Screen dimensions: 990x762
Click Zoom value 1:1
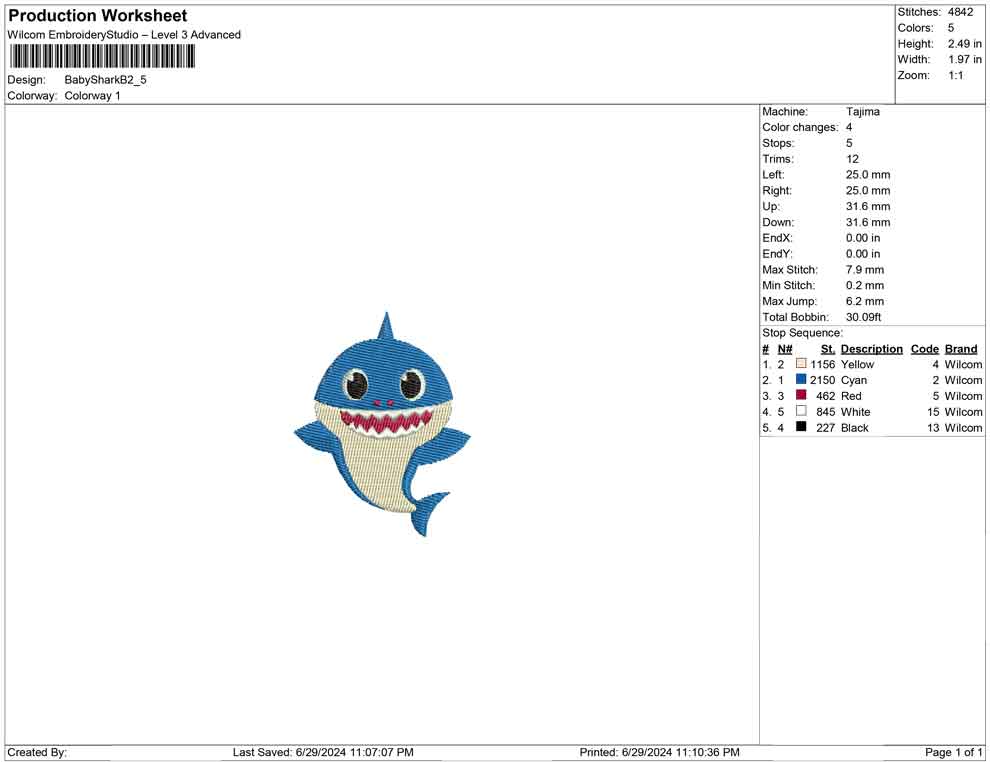tap(955, 75)
